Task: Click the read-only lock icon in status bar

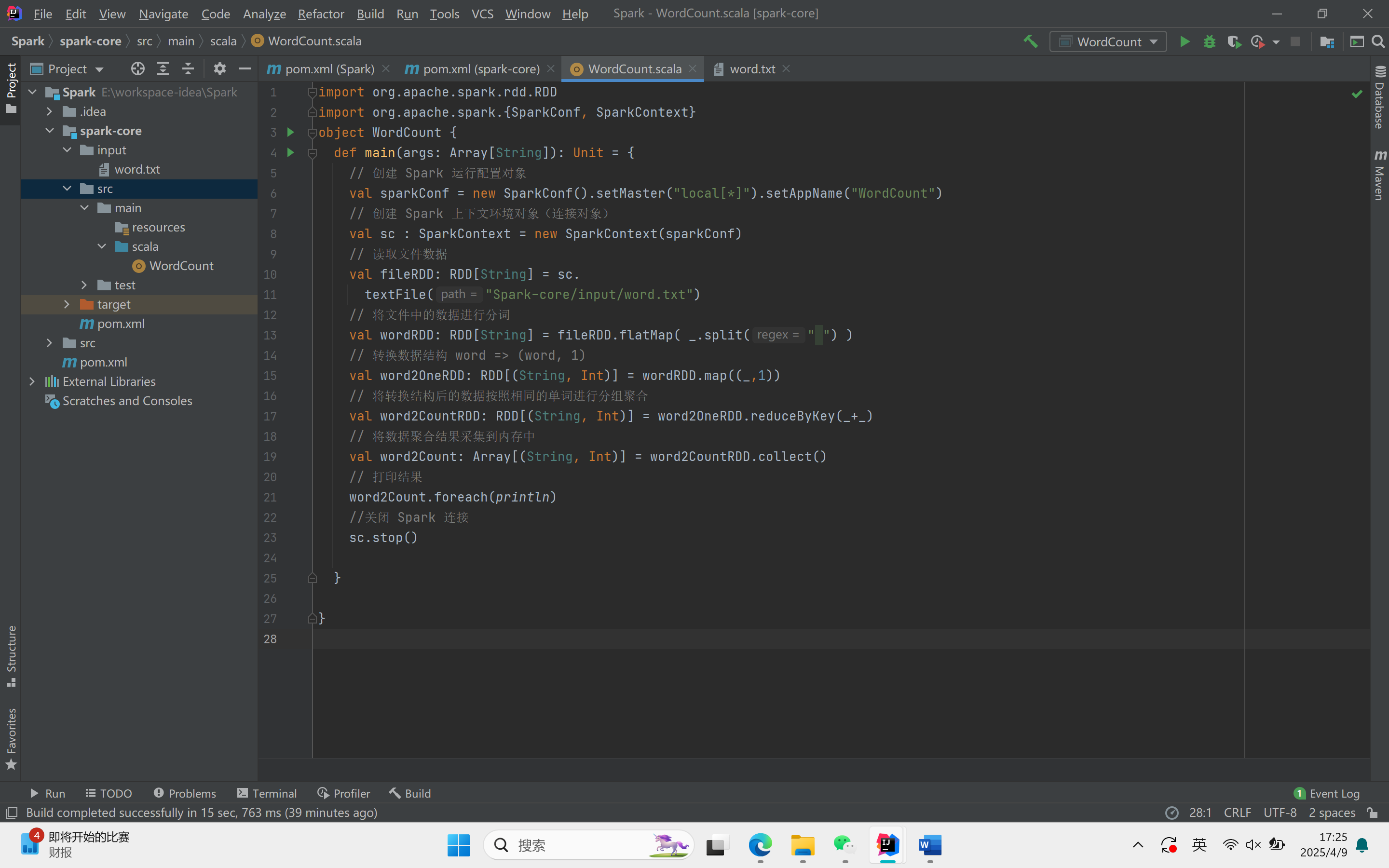Action: pos(1372,813)
